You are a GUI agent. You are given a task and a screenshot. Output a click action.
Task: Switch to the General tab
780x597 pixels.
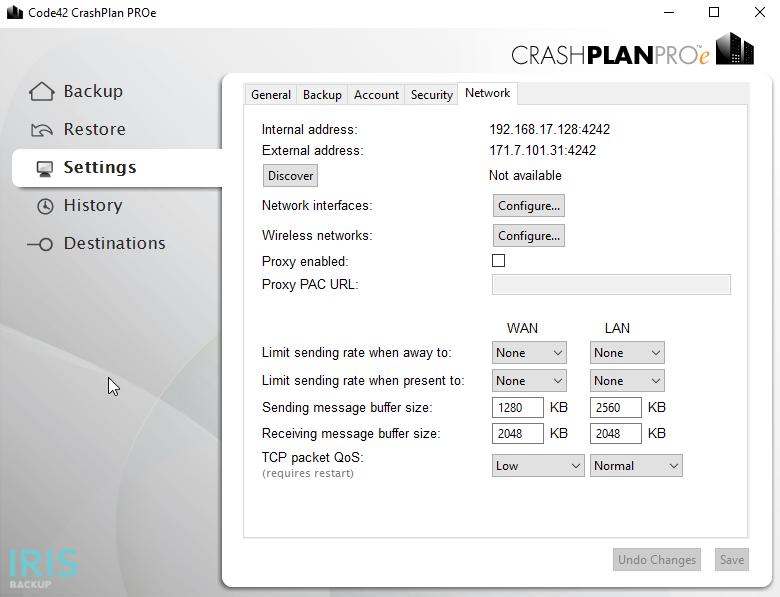271,95
